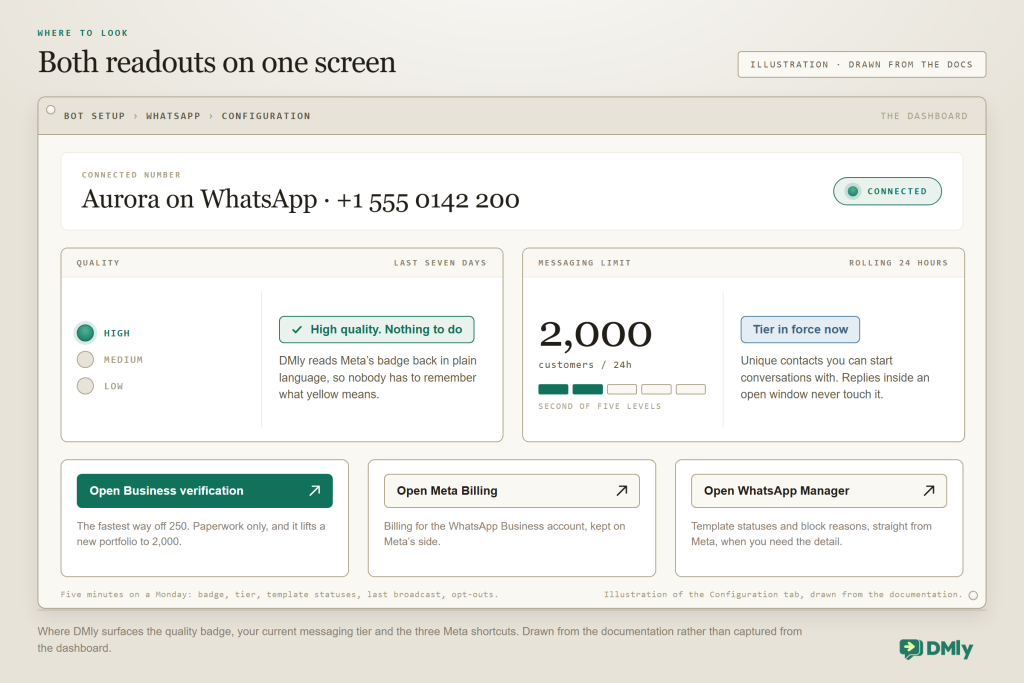
Task: Click 'Illustration of the Configuration tab' footer note
Action: coord(783,595)
